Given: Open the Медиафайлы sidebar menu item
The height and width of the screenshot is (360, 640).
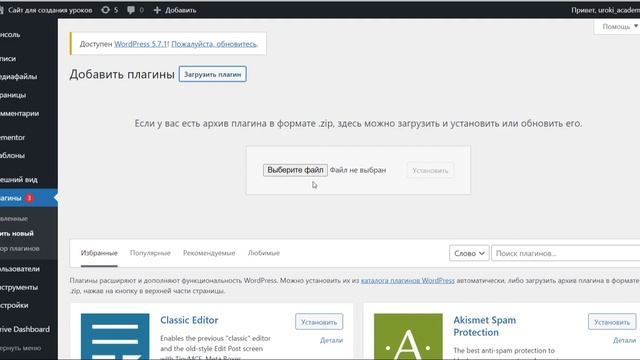Looking at the screenshot, I should point(29,77).
